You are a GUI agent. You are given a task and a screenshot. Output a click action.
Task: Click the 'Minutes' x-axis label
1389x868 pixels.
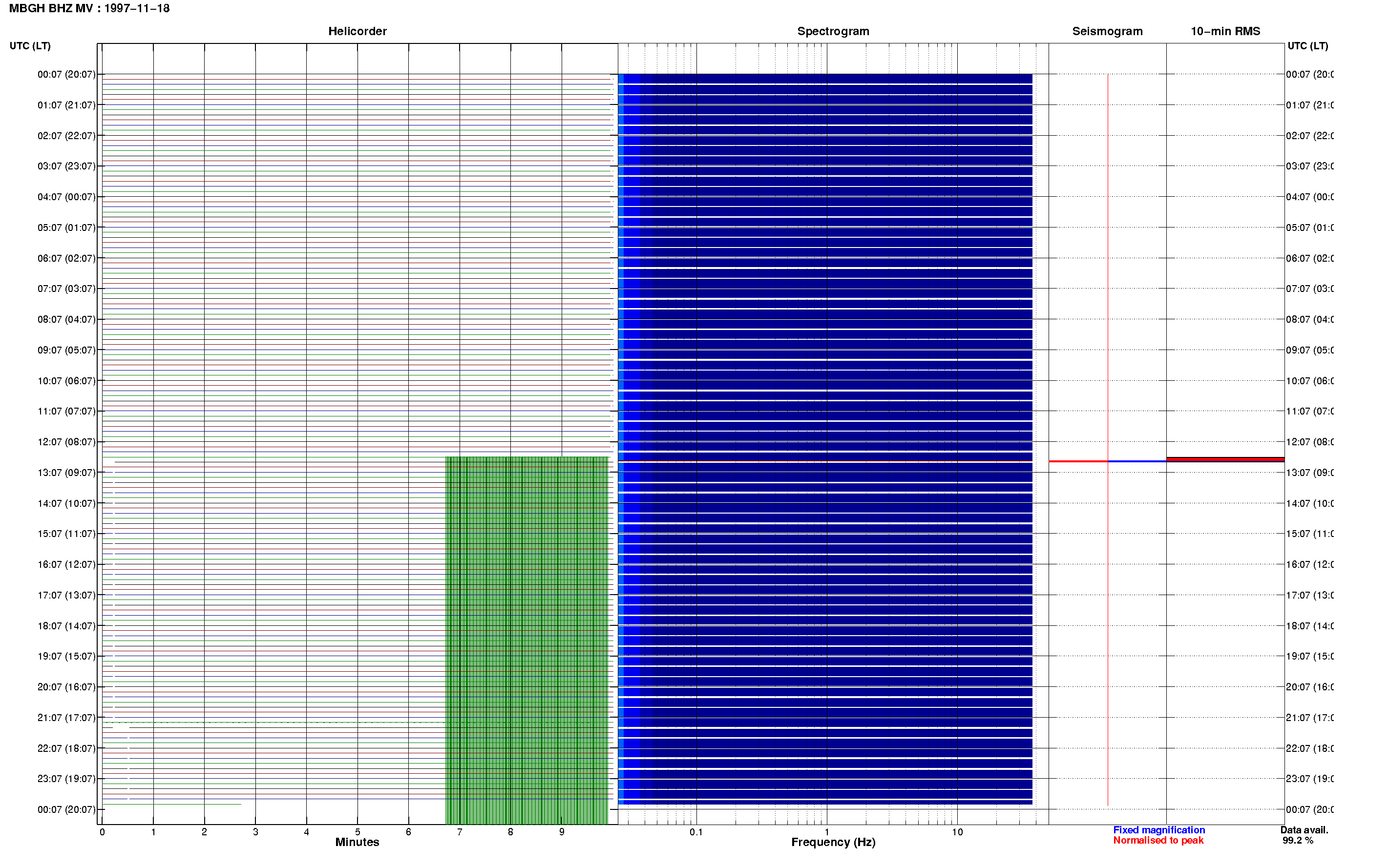point(357,842)
